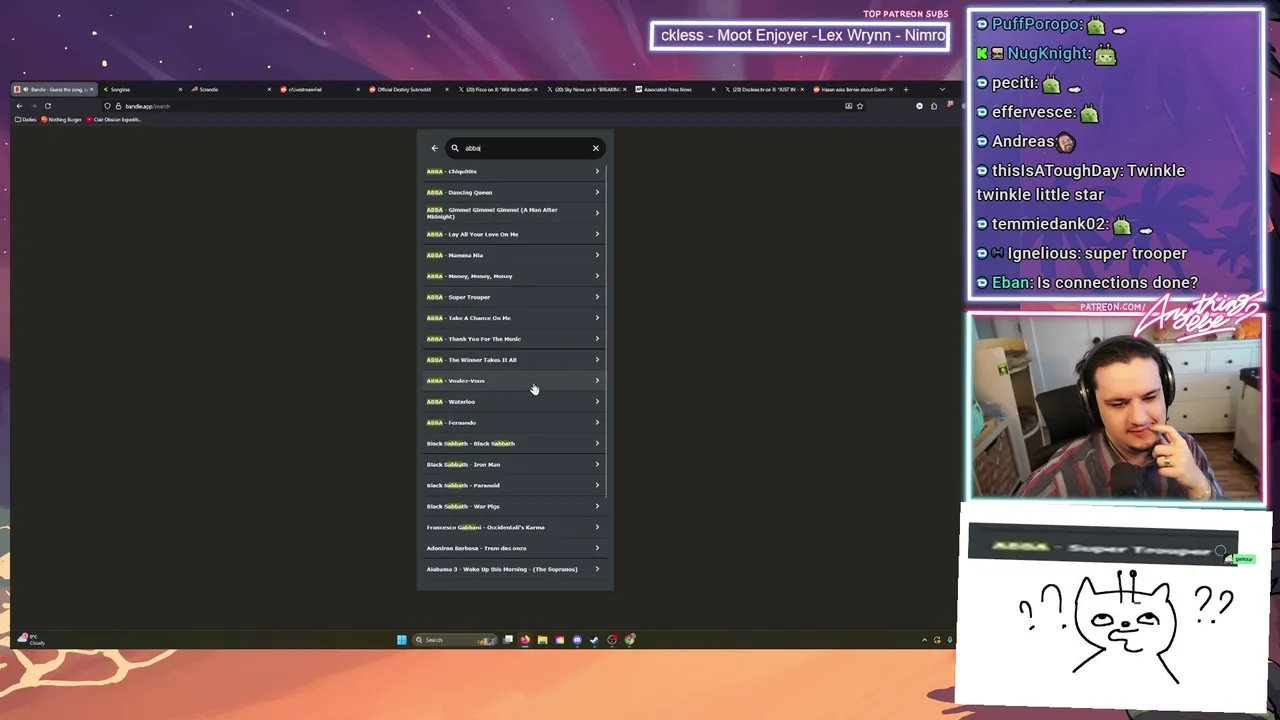The height and width of the screenshot is (720, 1280).
Task: Open chevron for The Winner Takes It All
Action: (x=597, y=360)
